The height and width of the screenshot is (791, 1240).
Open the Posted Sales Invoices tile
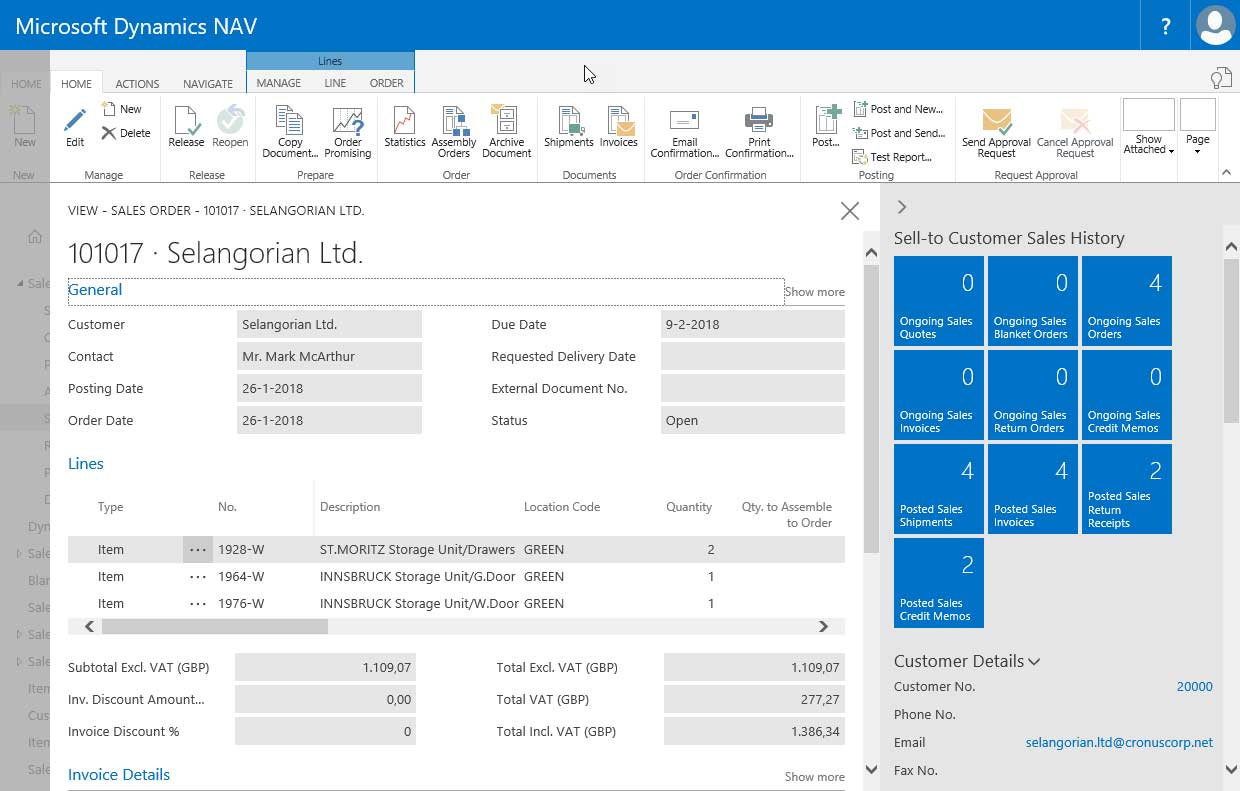tap(1033, 489)
